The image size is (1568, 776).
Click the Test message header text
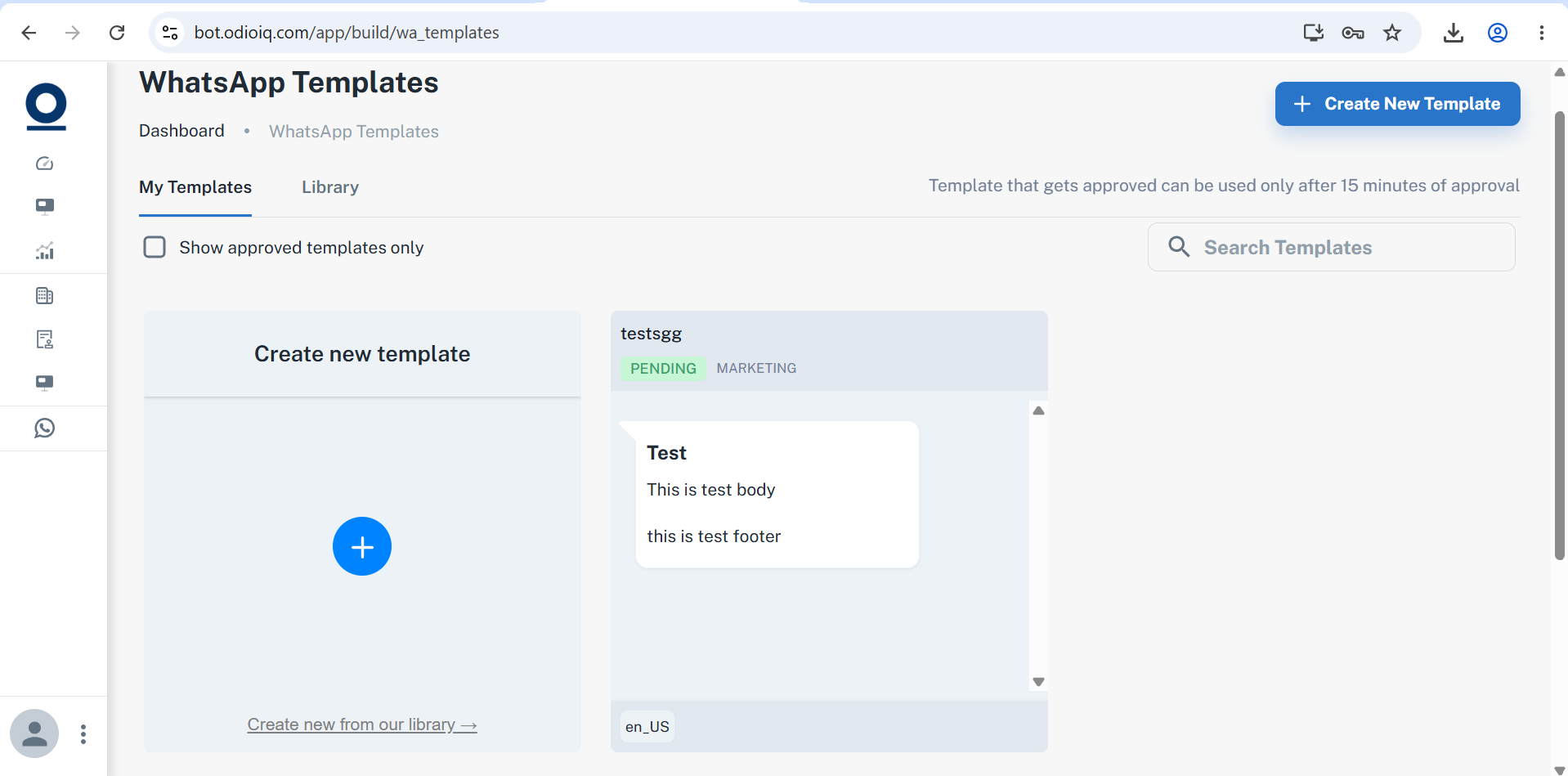(667, 453)
